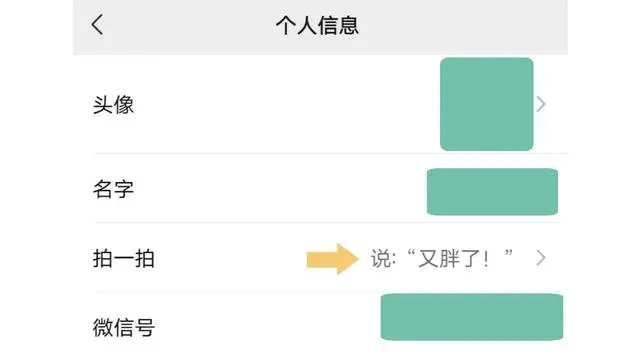The image size is (640, 360).
Task: Expand the 拍一拍 row chevron
Action: tap(541, 258)
